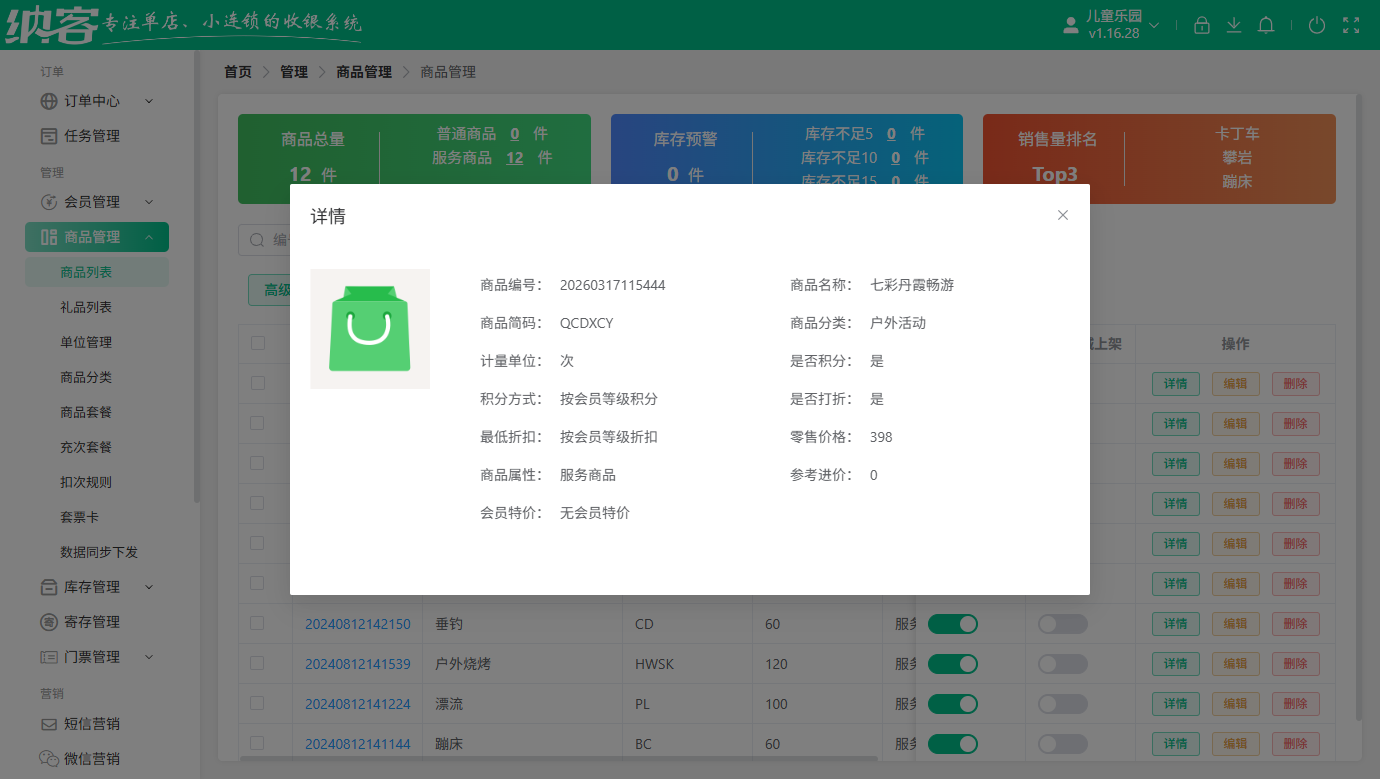Select the lock screen icon in top bar
Viewport: 1380px width, 779px height.
click(1202, 25)
